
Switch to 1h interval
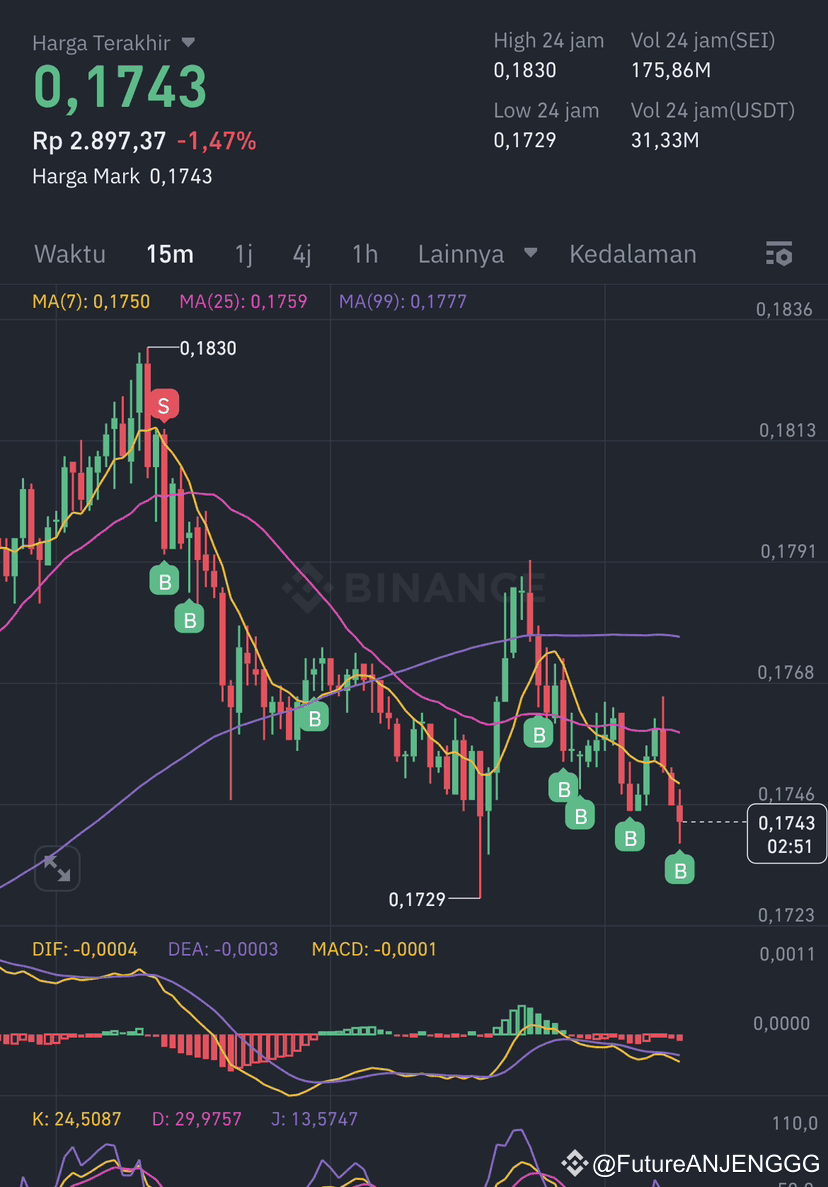[x=365, y=254]
